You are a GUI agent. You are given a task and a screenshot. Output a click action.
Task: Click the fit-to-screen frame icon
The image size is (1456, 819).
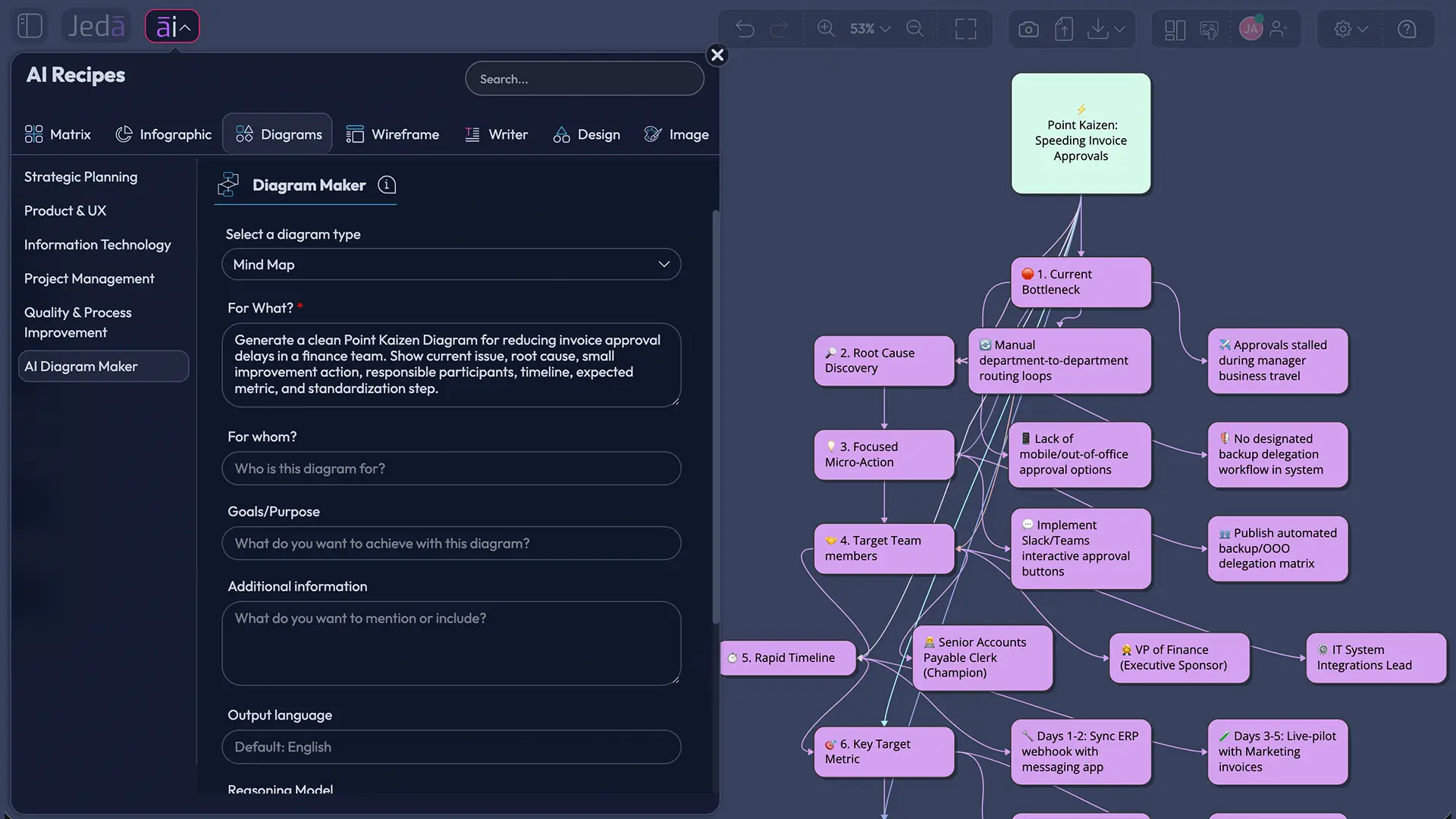click(965, 29)
